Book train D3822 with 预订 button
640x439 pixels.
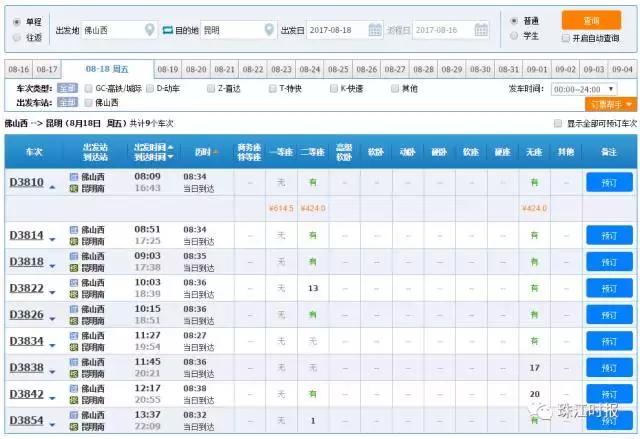pos(609,288)
